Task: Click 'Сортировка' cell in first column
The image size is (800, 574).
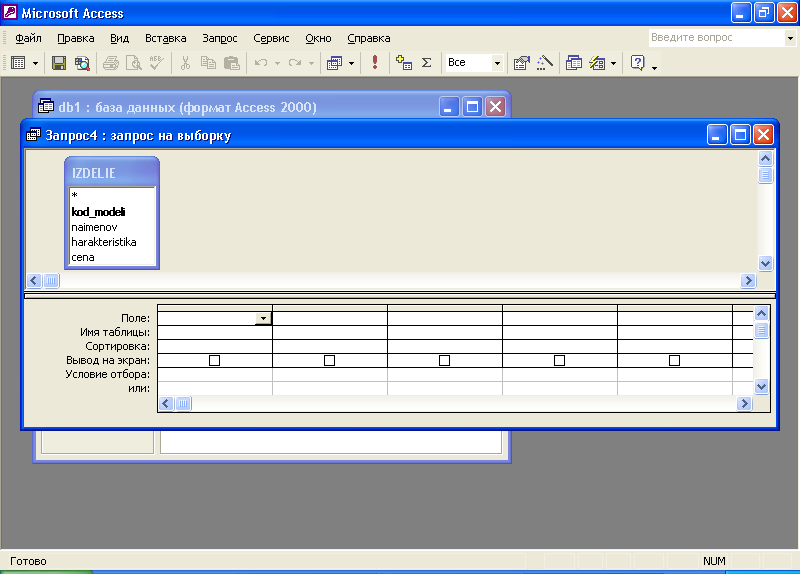Action: point(215,346)
